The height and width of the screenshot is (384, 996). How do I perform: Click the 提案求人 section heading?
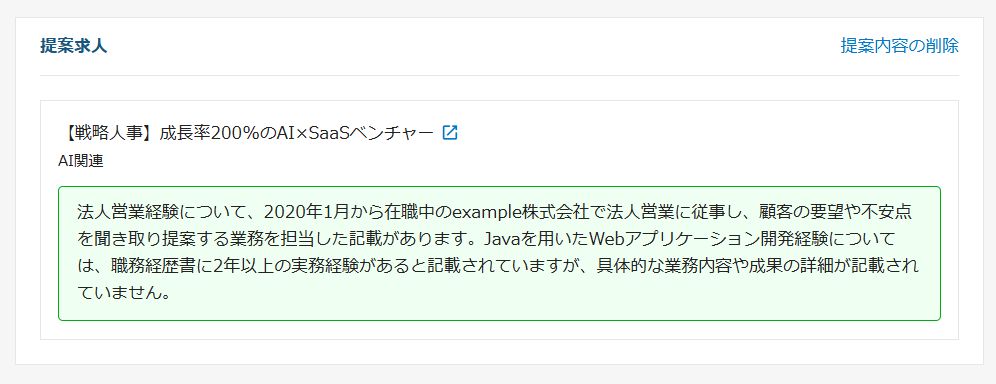pyautogui.click(x=74, y=46)
